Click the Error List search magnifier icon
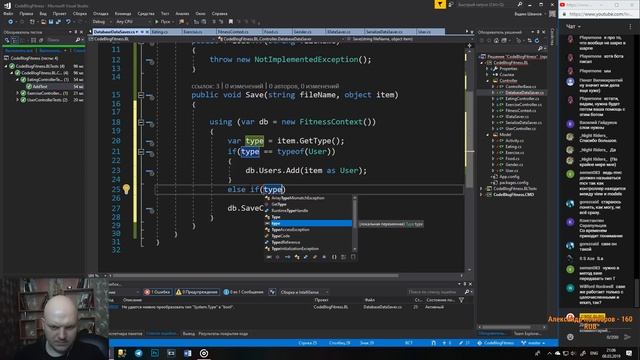This screenshot has width=640, height=360. click(467, 292)
